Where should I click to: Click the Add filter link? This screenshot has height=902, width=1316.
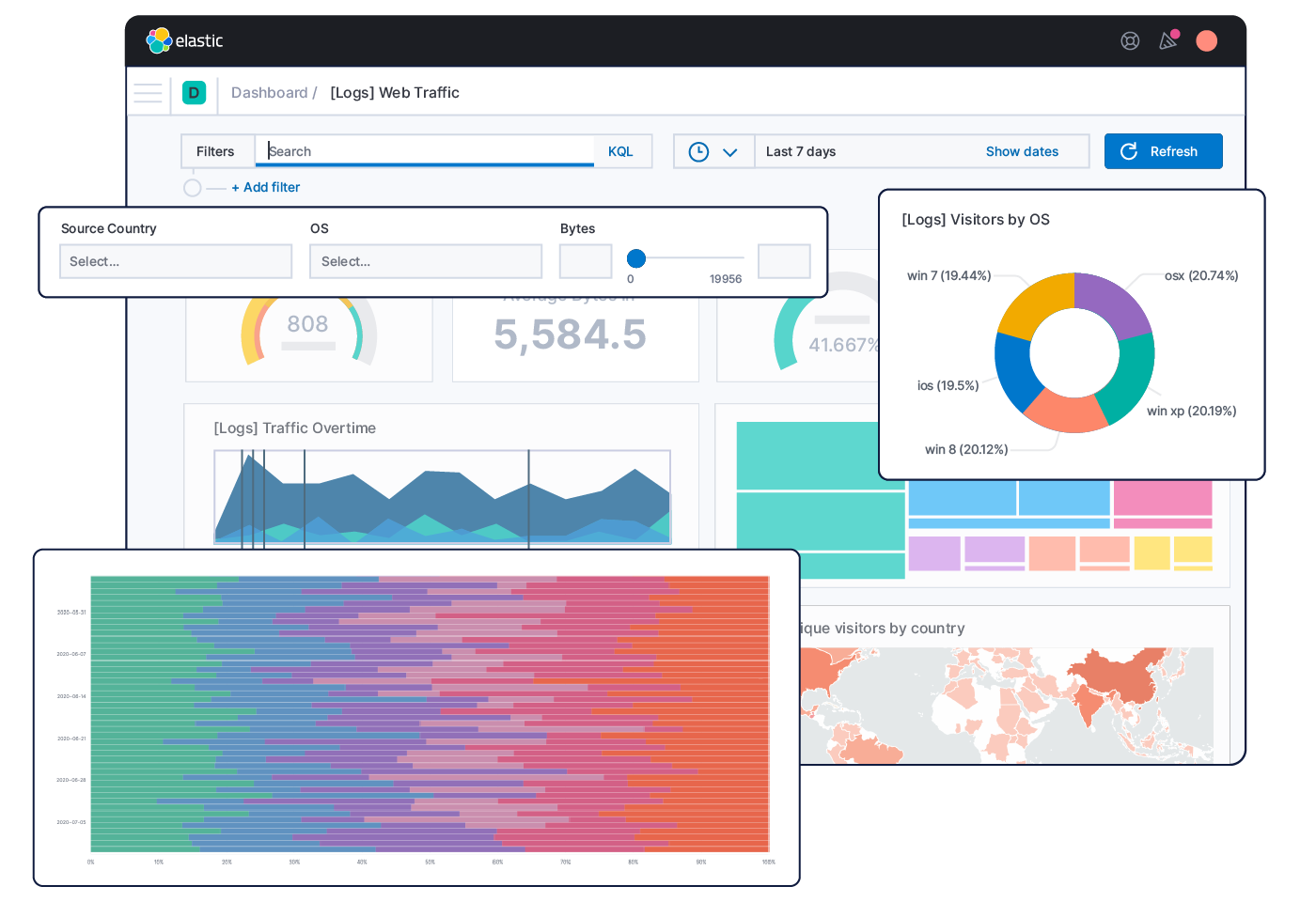[266, 187]
